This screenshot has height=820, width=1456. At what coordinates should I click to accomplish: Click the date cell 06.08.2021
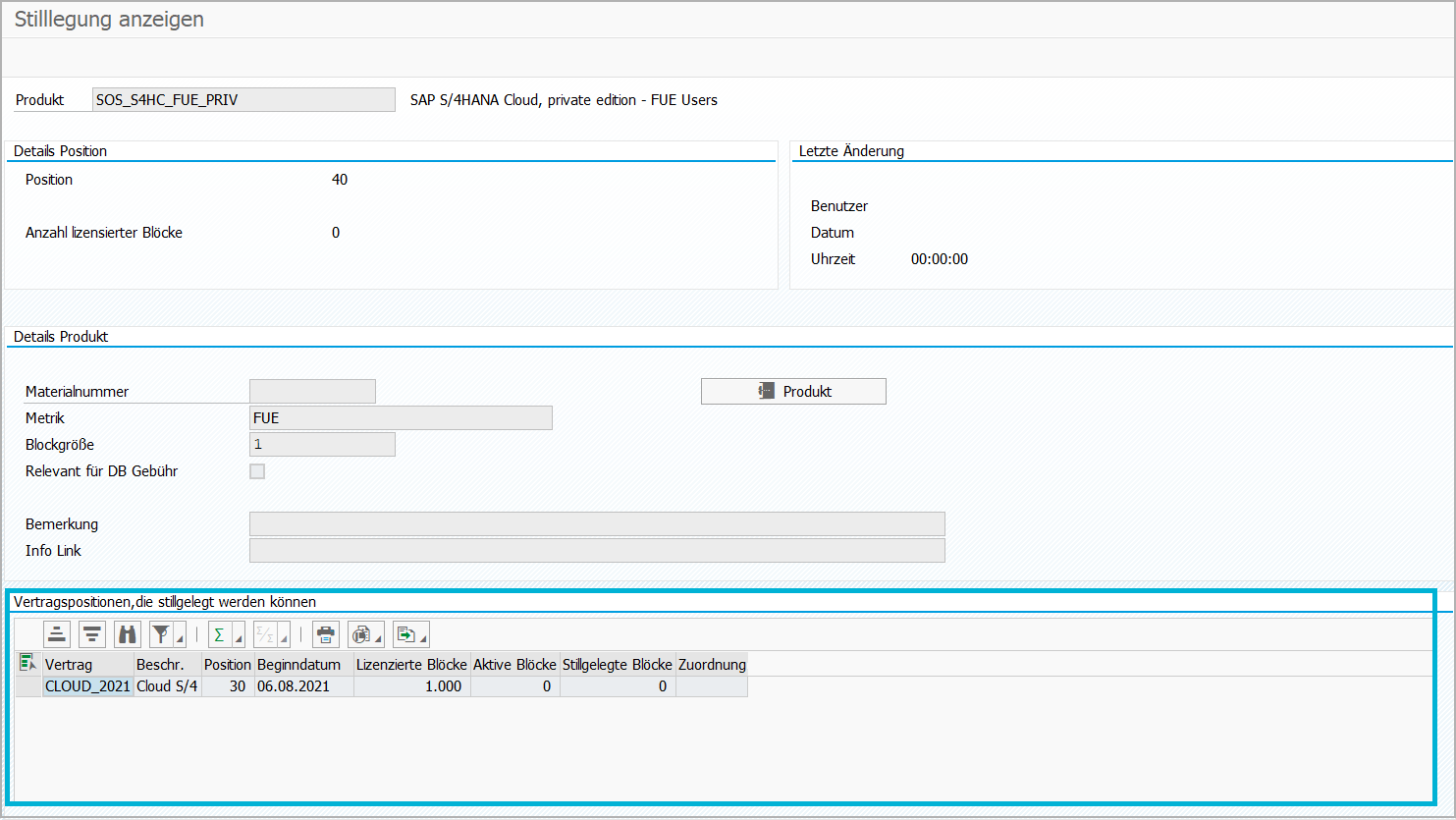(x=304, y=686)
